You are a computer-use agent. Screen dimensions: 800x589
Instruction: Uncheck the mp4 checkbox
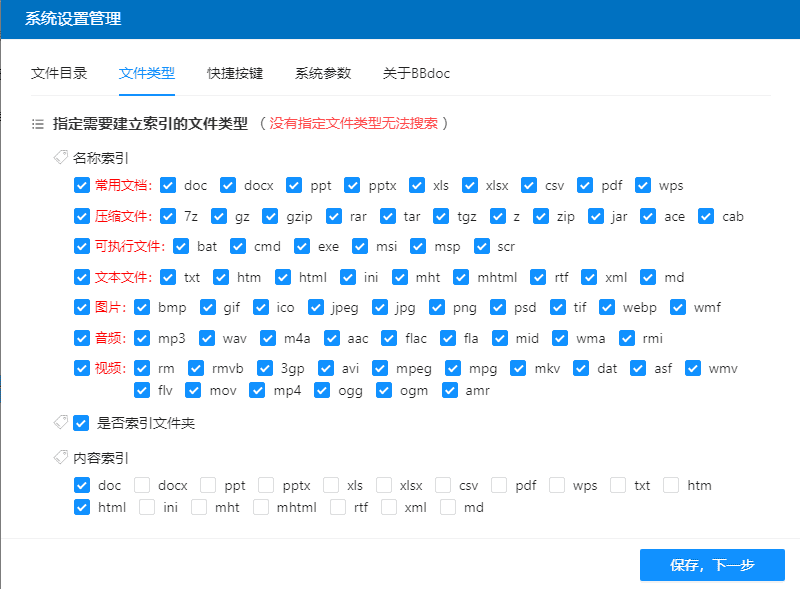257,390
